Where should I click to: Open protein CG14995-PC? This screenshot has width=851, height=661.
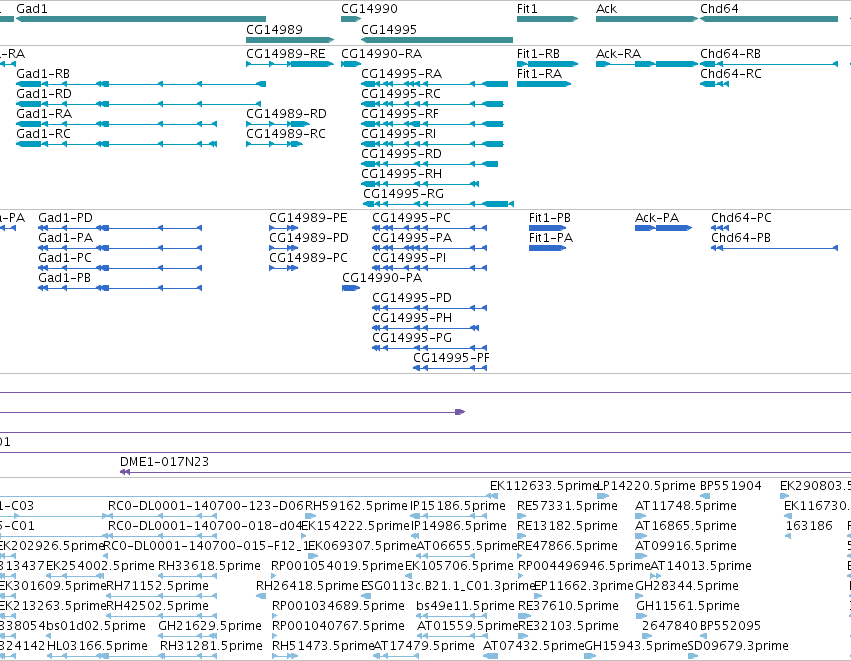[411, 218]
